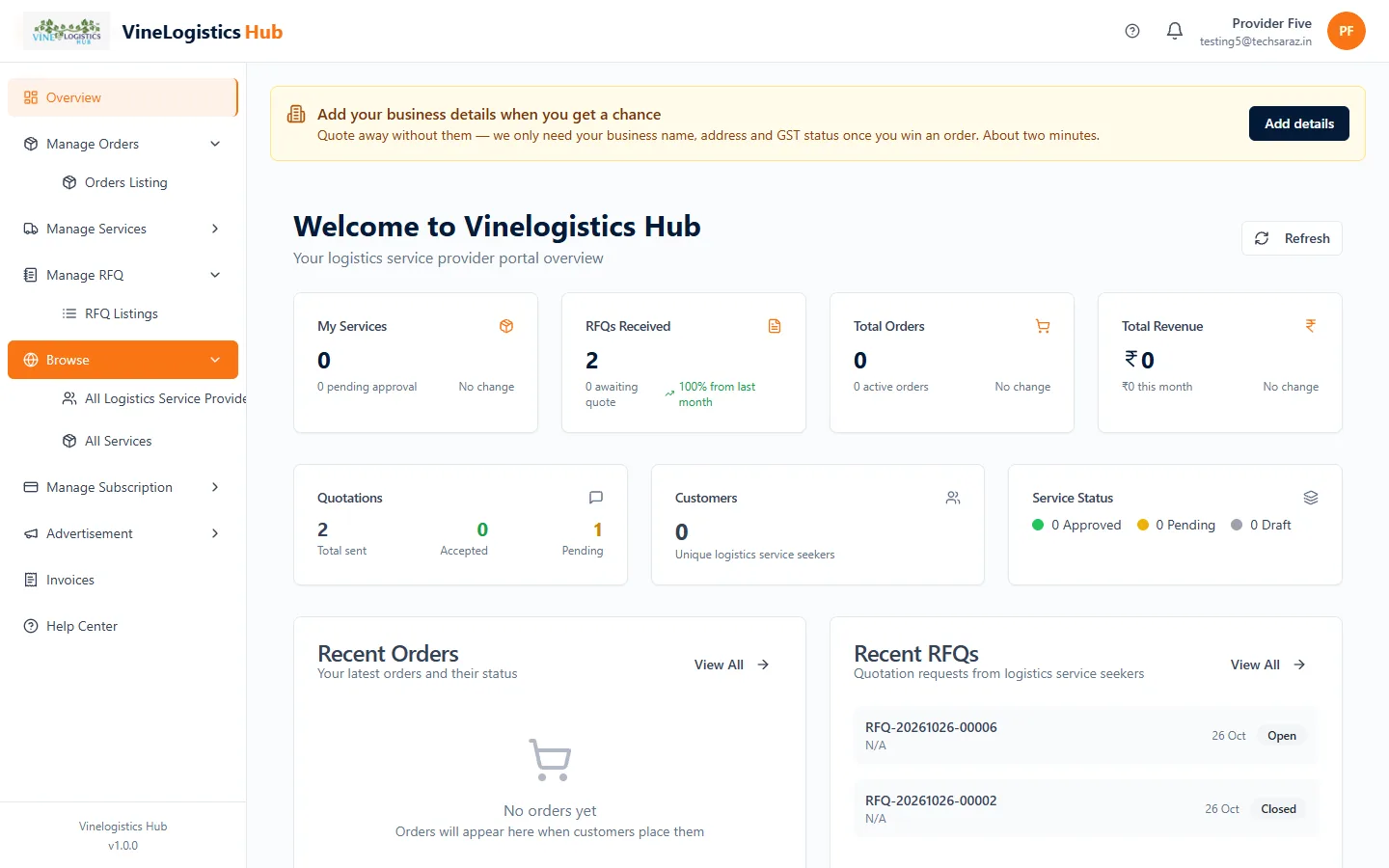
Task: Click the RFQs Received document icon
Action: [775, 326]
